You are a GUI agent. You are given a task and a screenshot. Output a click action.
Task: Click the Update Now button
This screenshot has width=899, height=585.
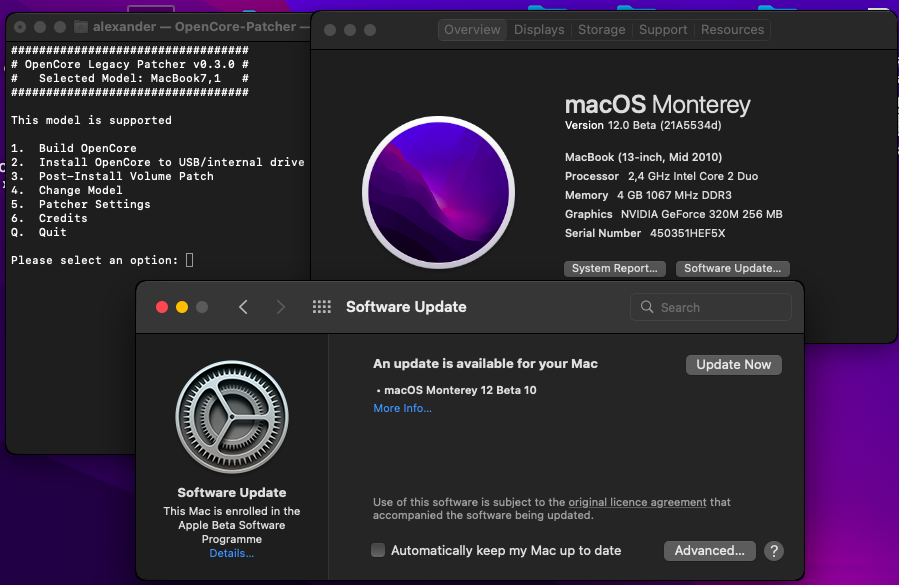(x=733, y=365)
